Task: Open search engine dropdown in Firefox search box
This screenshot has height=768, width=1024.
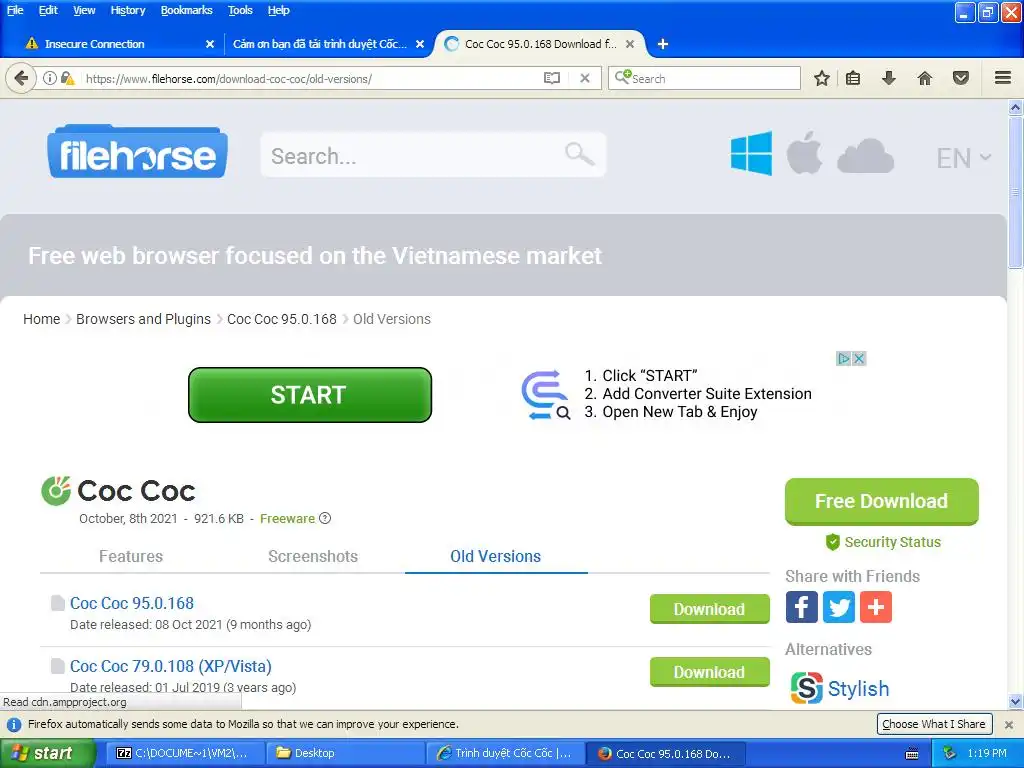Action: pyautogui.click(x=622, y=77)
